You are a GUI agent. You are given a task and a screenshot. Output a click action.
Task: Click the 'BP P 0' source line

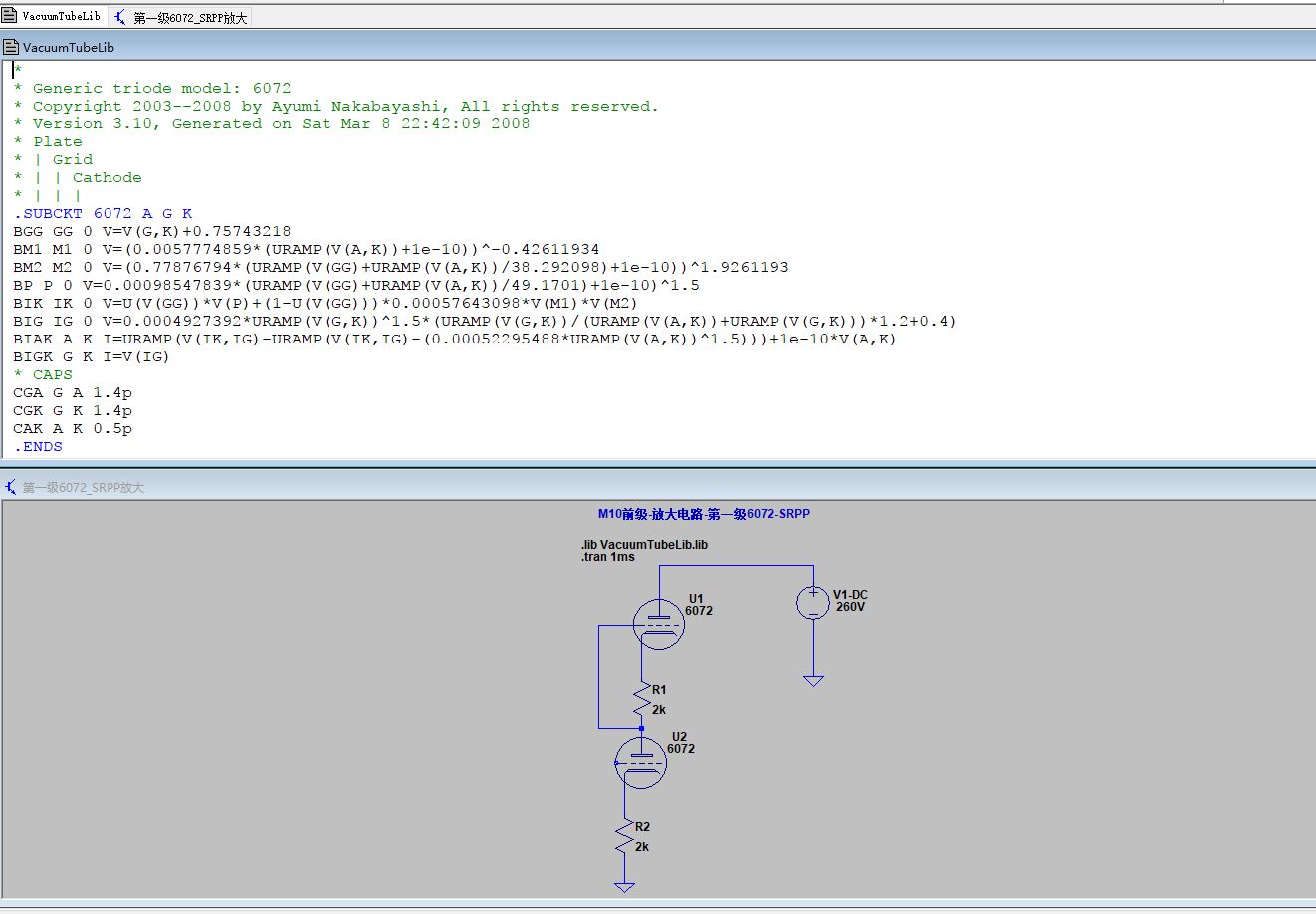tap(356, 285)
